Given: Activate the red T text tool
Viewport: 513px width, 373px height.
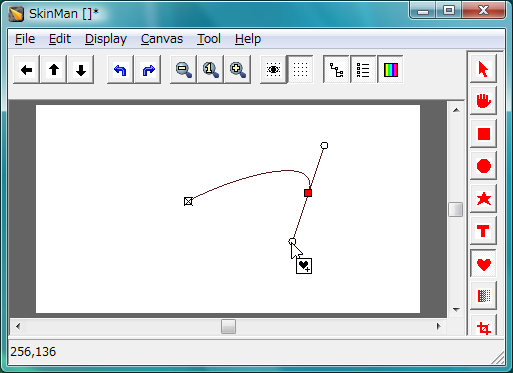Looking at the screenshot, I should pyautogui.click(x=483, y=231).
